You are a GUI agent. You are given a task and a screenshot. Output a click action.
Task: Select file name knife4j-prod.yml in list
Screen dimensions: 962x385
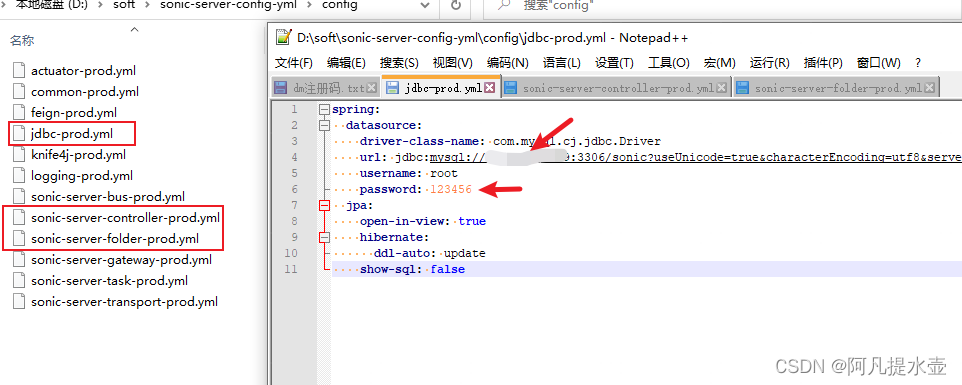click(x=78, y=154)
